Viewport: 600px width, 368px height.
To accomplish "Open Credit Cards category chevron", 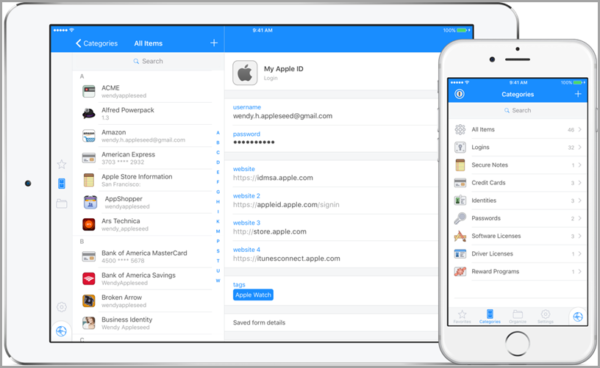I will (580, 183).
